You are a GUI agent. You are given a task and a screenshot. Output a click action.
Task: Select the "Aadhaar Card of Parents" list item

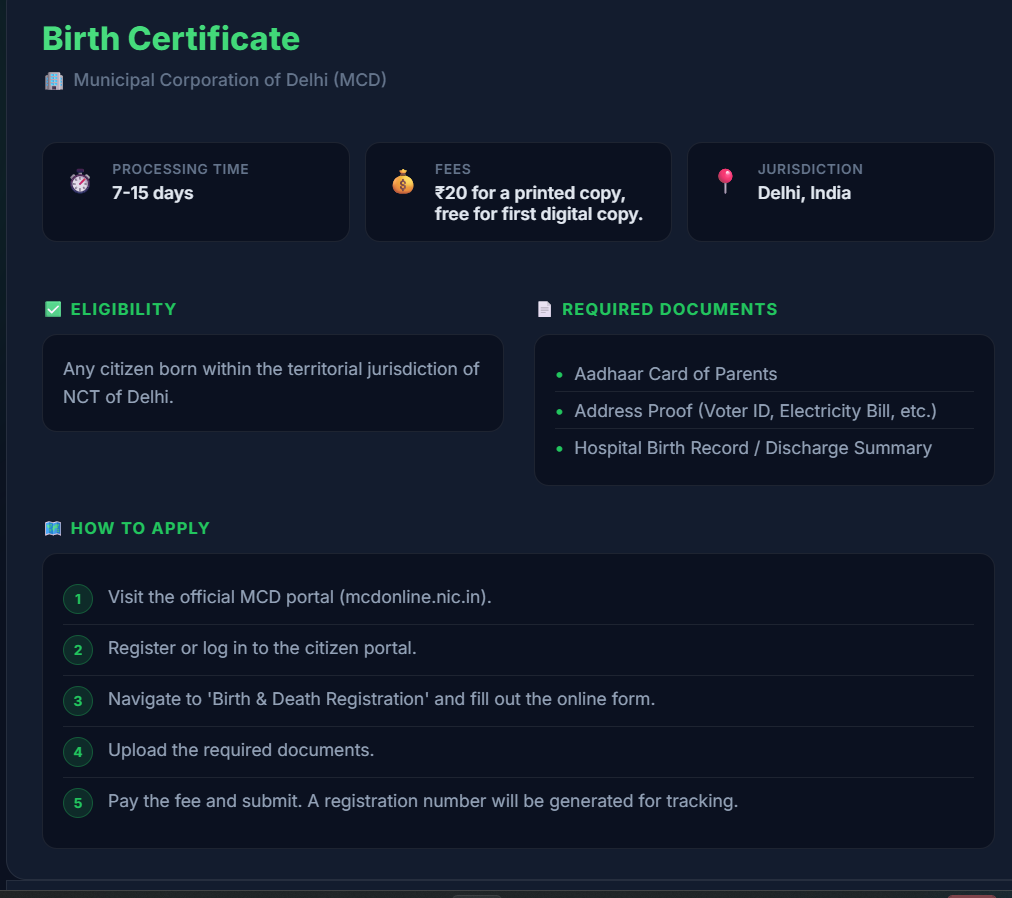(676, 374)
